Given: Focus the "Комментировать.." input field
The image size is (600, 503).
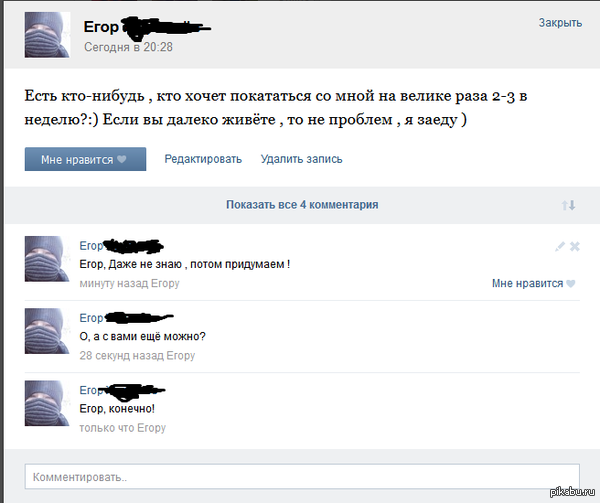Looking at the screenshot, I should tap(302, 477).
